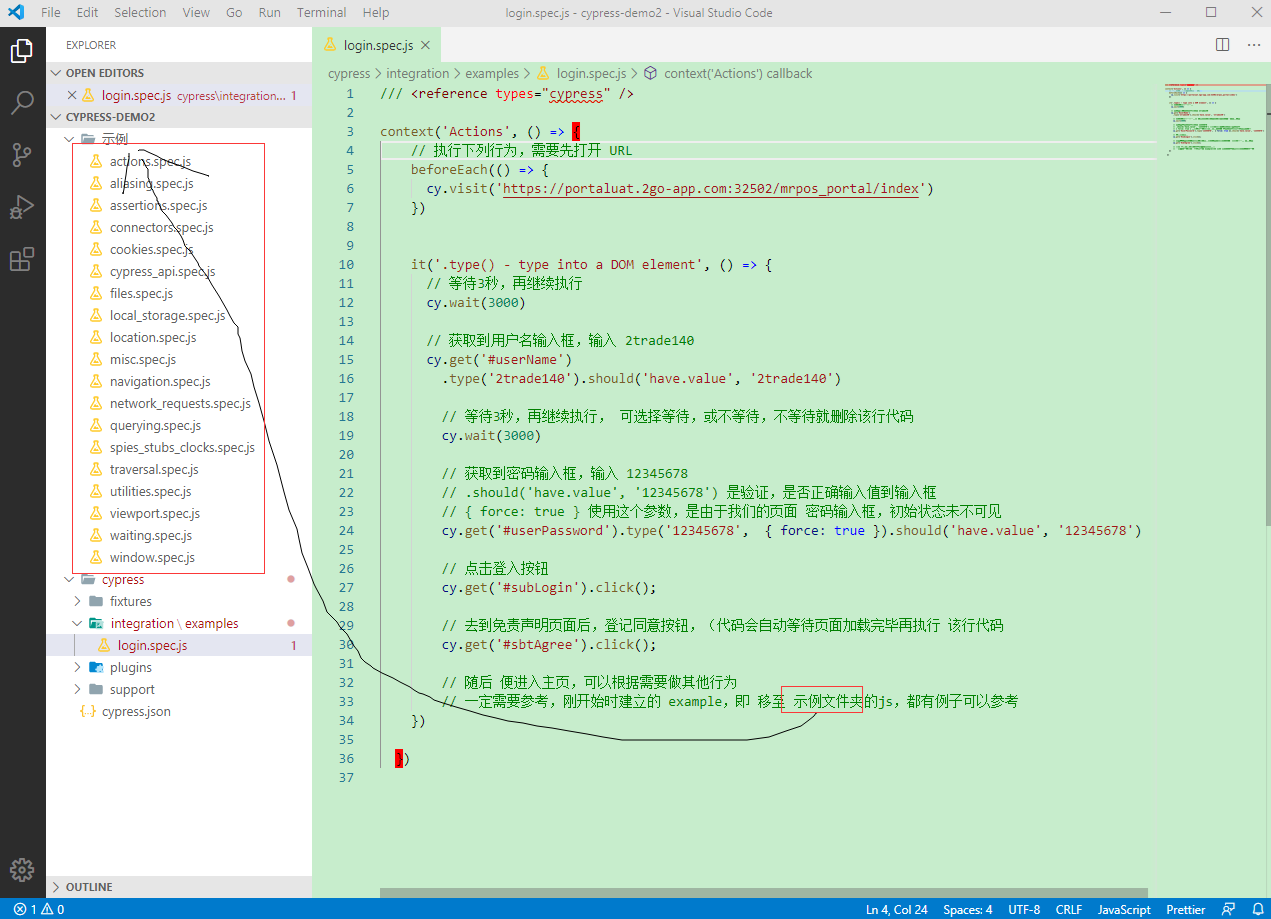The image size is (1271, 919).
Task: Open connectors.spec.js file
Action: tap(161, 227)
